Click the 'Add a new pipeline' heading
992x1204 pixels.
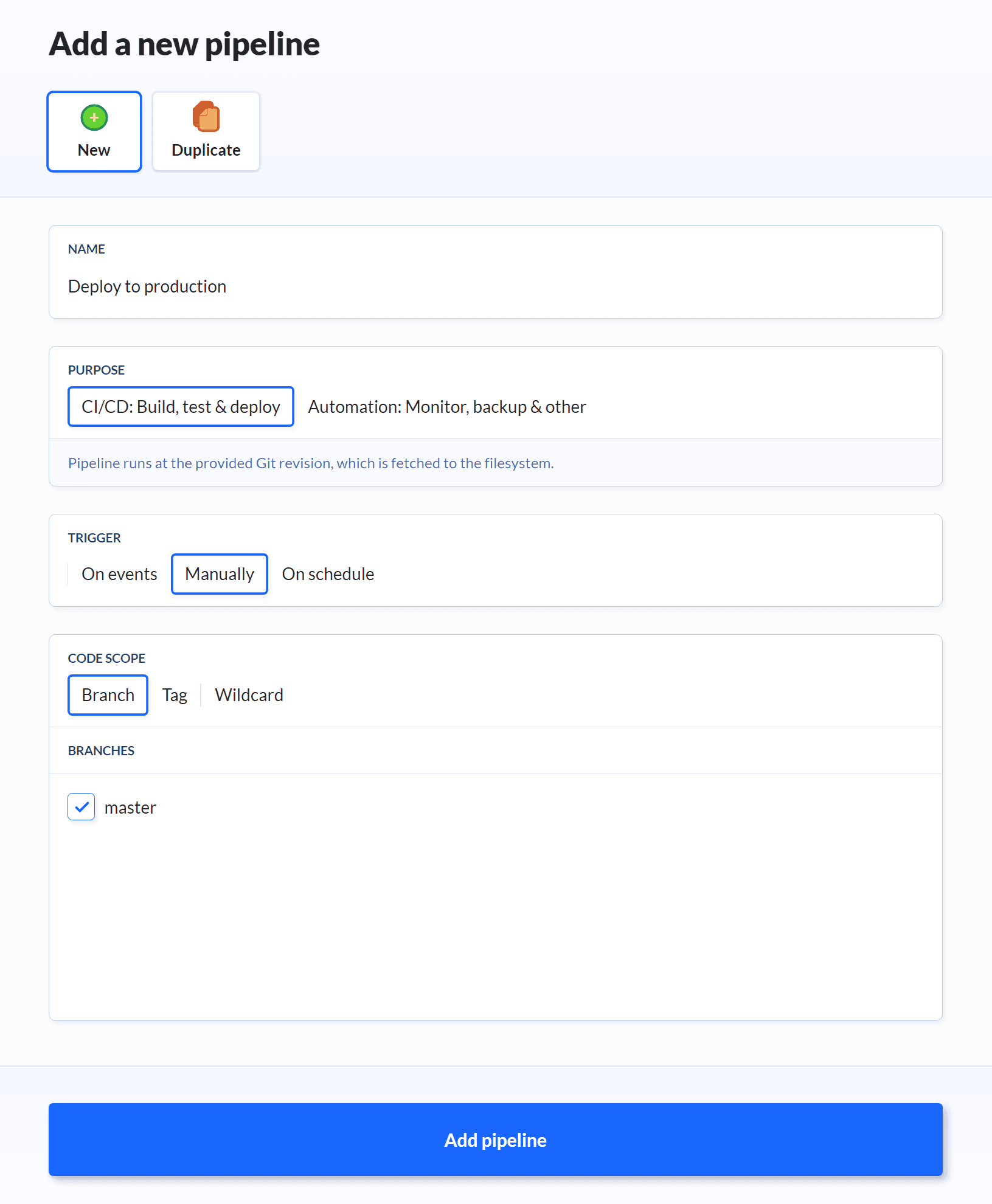[184, 44]
